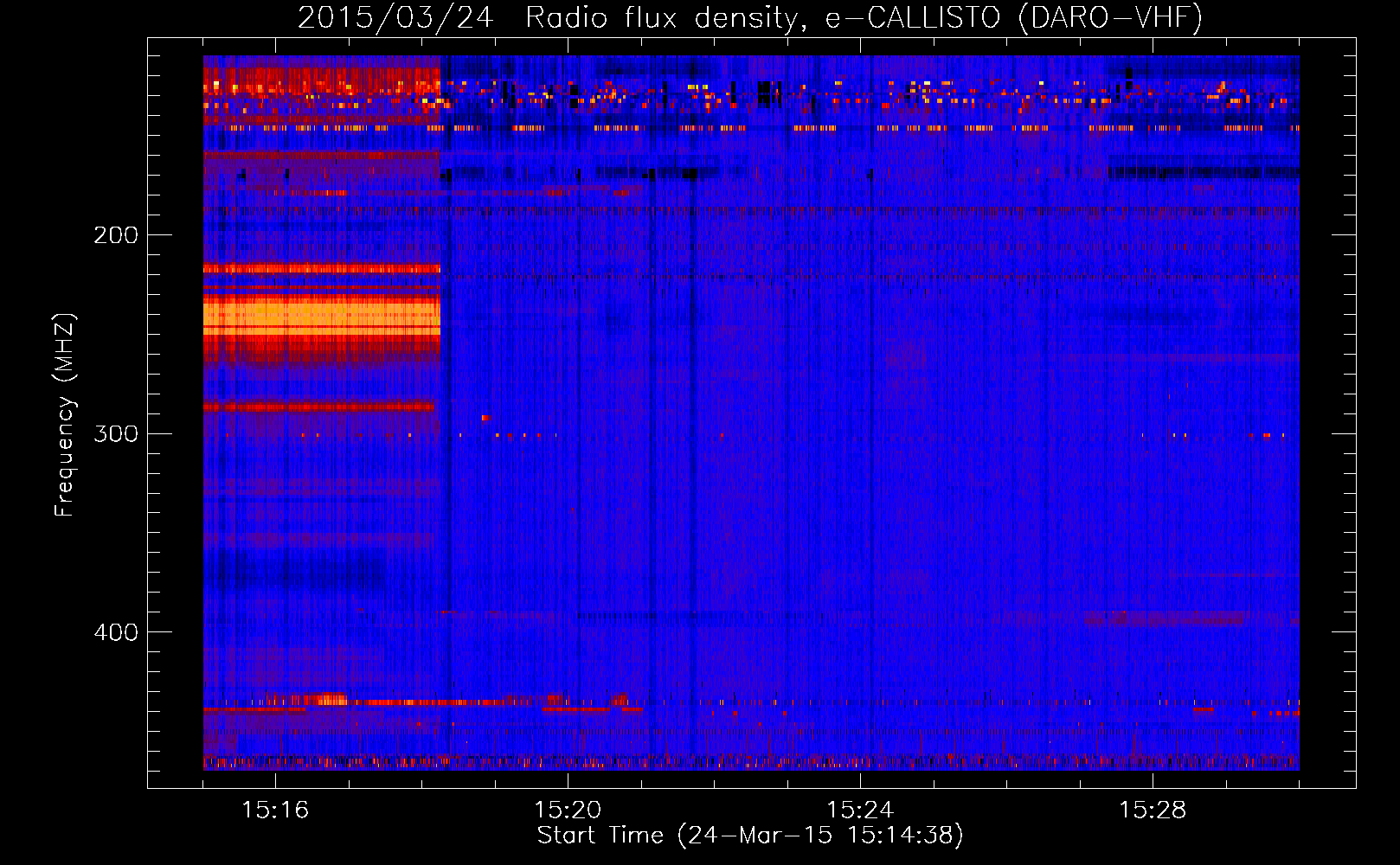This screenshot has height=865, width=1400.
Task: Click the 15:20 time tick label
Action: (x=568, y=811)
